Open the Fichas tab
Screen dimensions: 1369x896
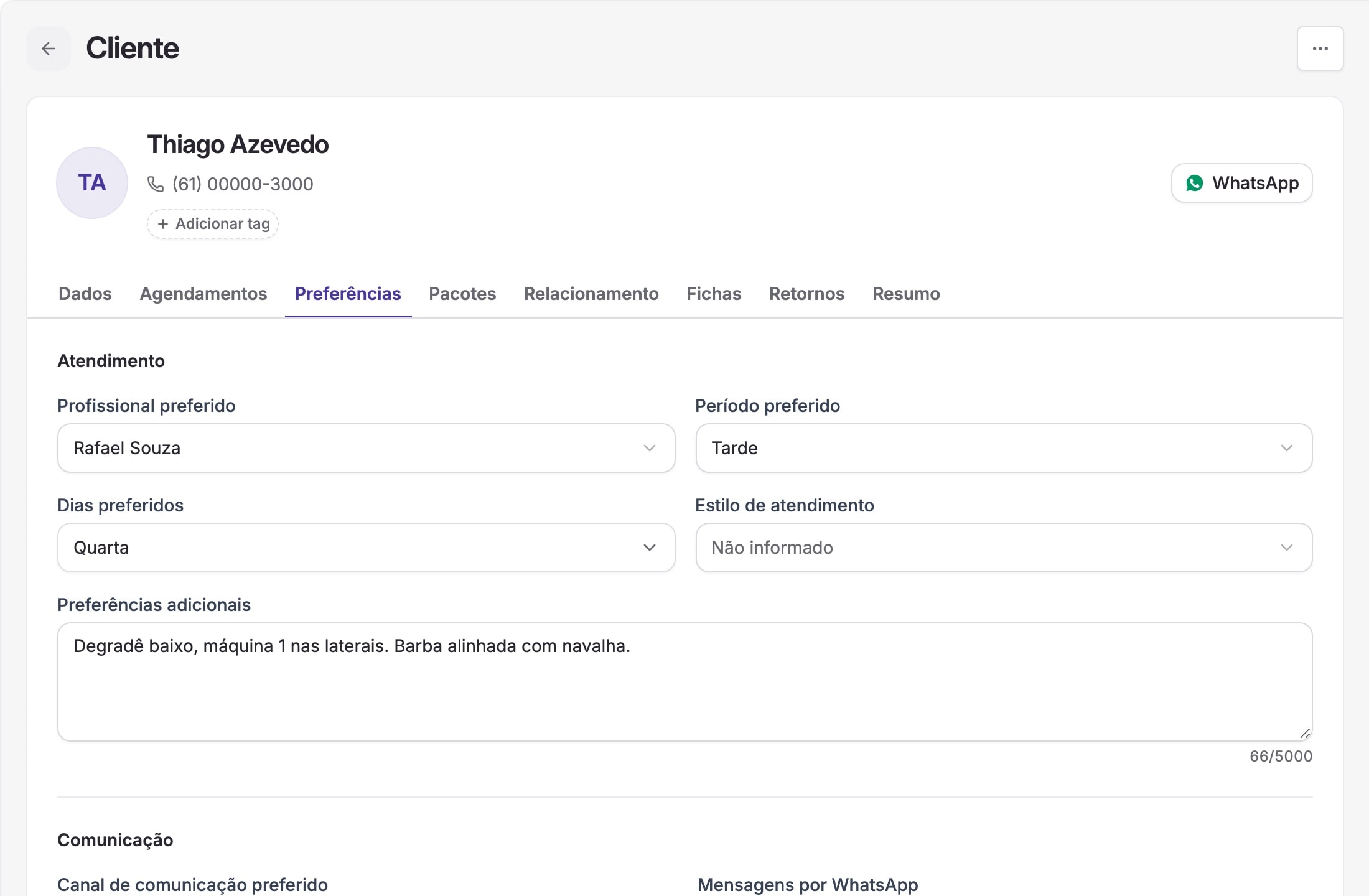[x=714, y=294]
